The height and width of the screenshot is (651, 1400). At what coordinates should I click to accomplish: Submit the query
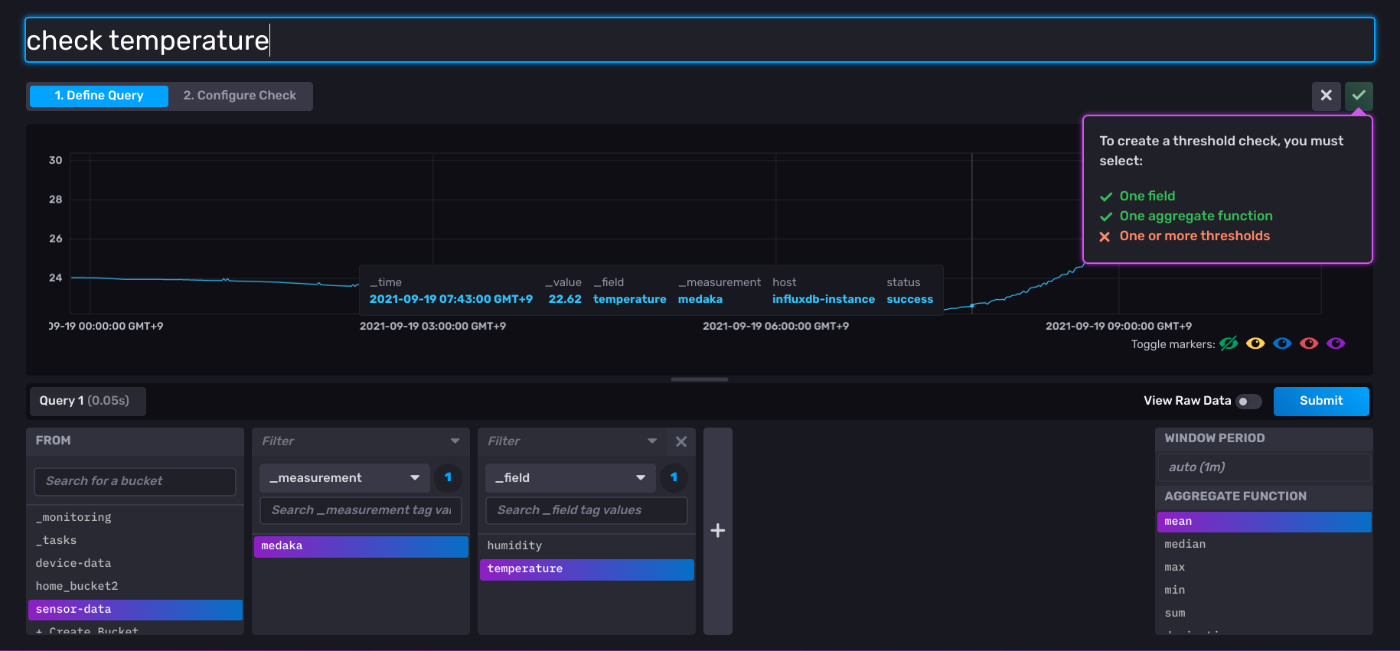click(1321, 401)
